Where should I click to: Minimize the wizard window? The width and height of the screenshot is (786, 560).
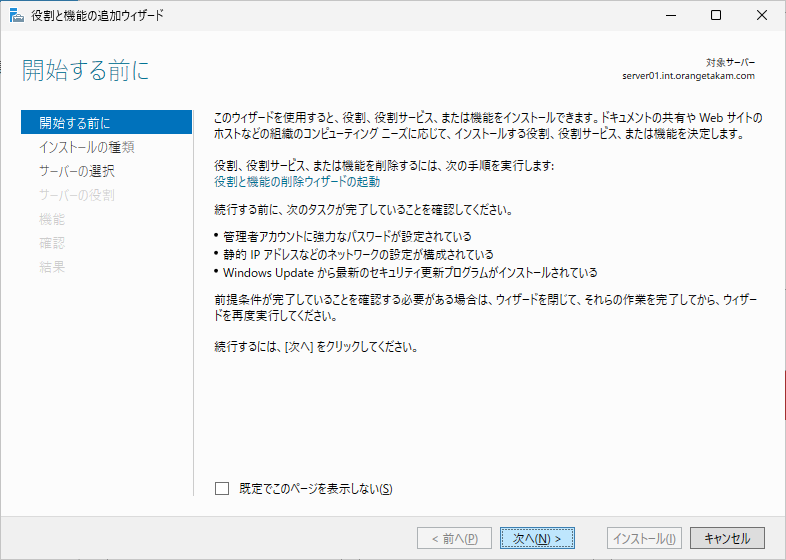pos(671,16)
